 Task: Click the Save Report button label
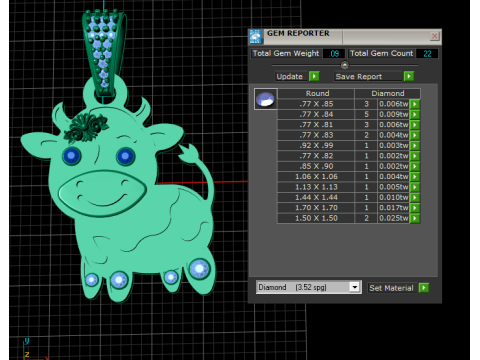pyautogui.click(x=359, y=76)
